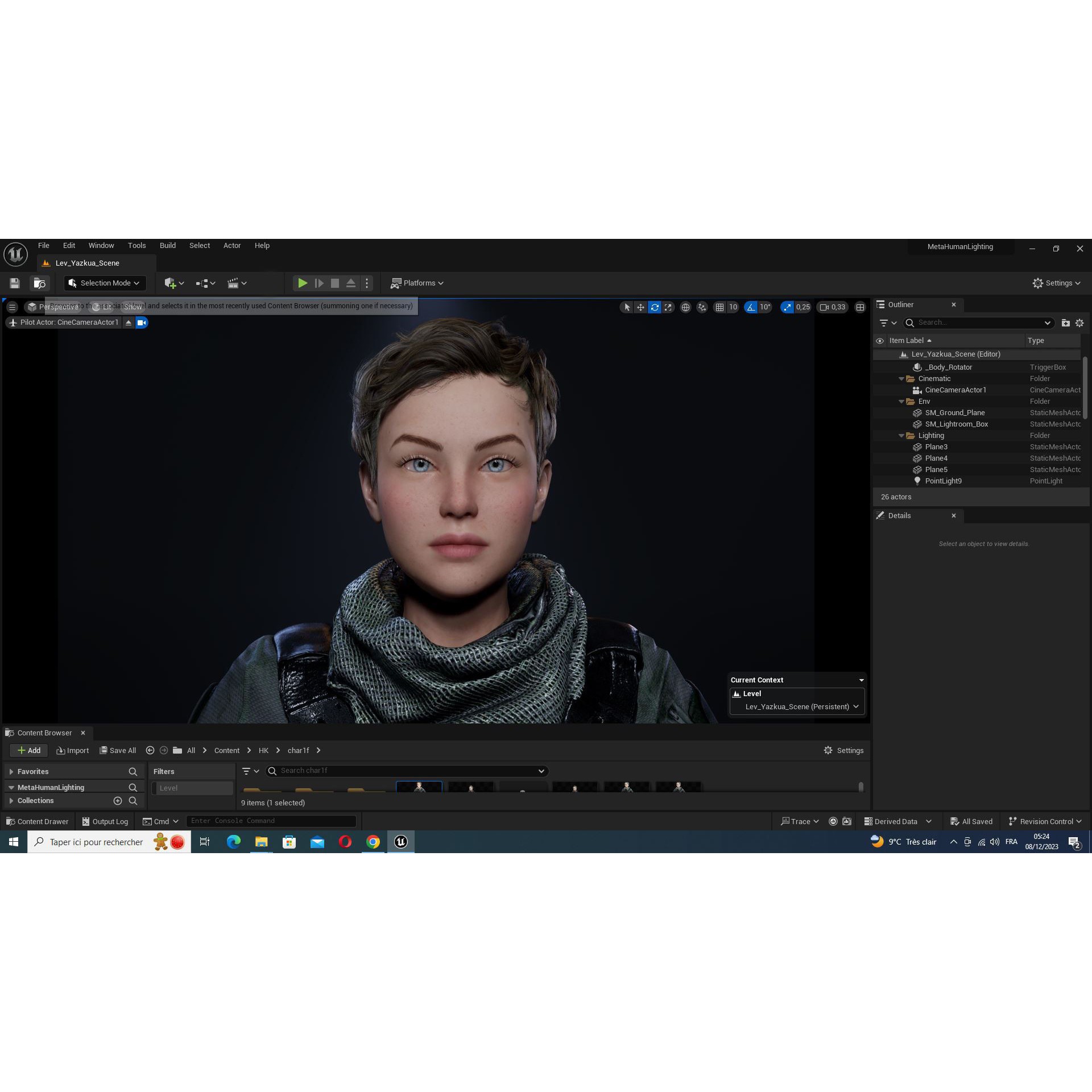Image resolution: width=1092 pixels, height=1092 pixels.
Task: Open the Output Log
Action: (105, 822)
